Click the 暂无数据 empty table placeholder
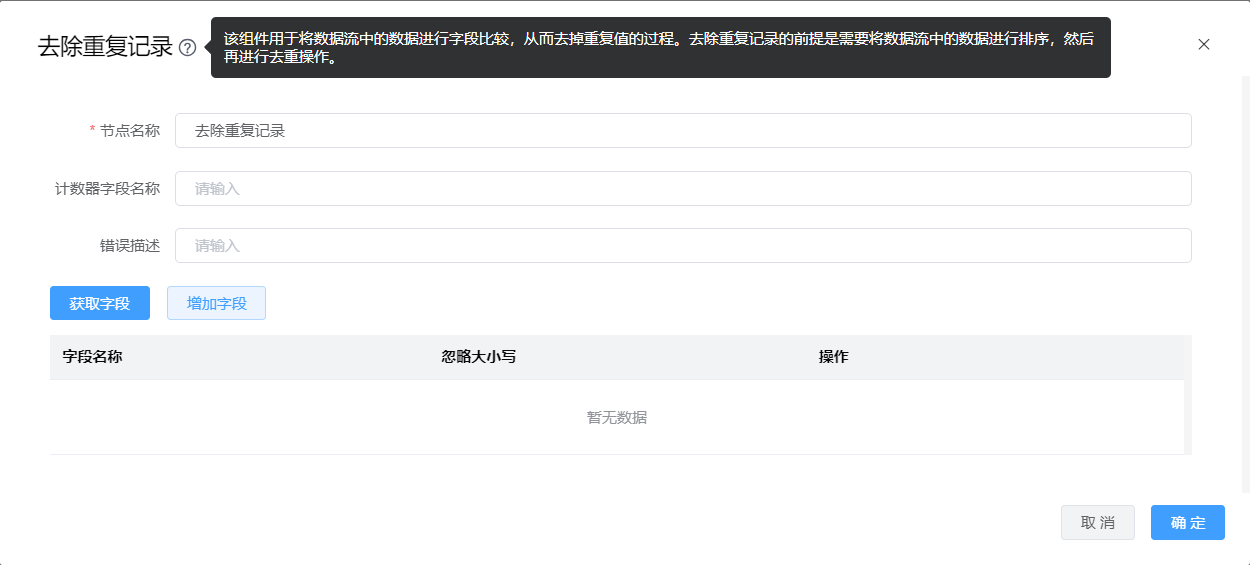The image size is (1250, 565). [x=617, y=418]
